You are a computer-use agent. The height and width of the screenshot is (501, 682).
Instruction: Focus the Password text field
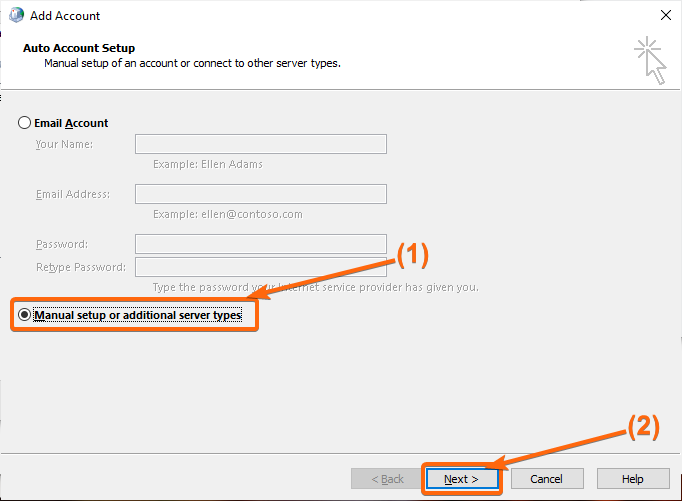pos(261,244)
